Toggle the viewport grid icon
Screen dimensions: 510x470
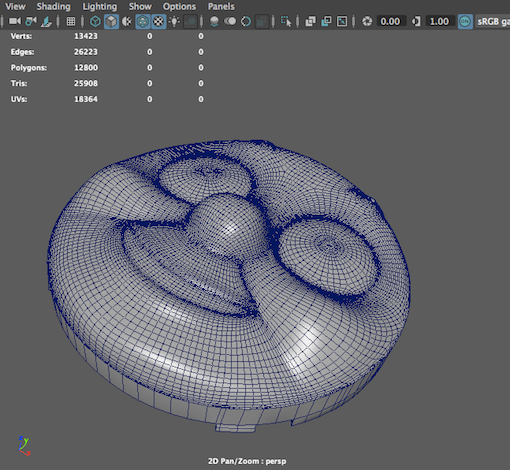click(71, 22)
